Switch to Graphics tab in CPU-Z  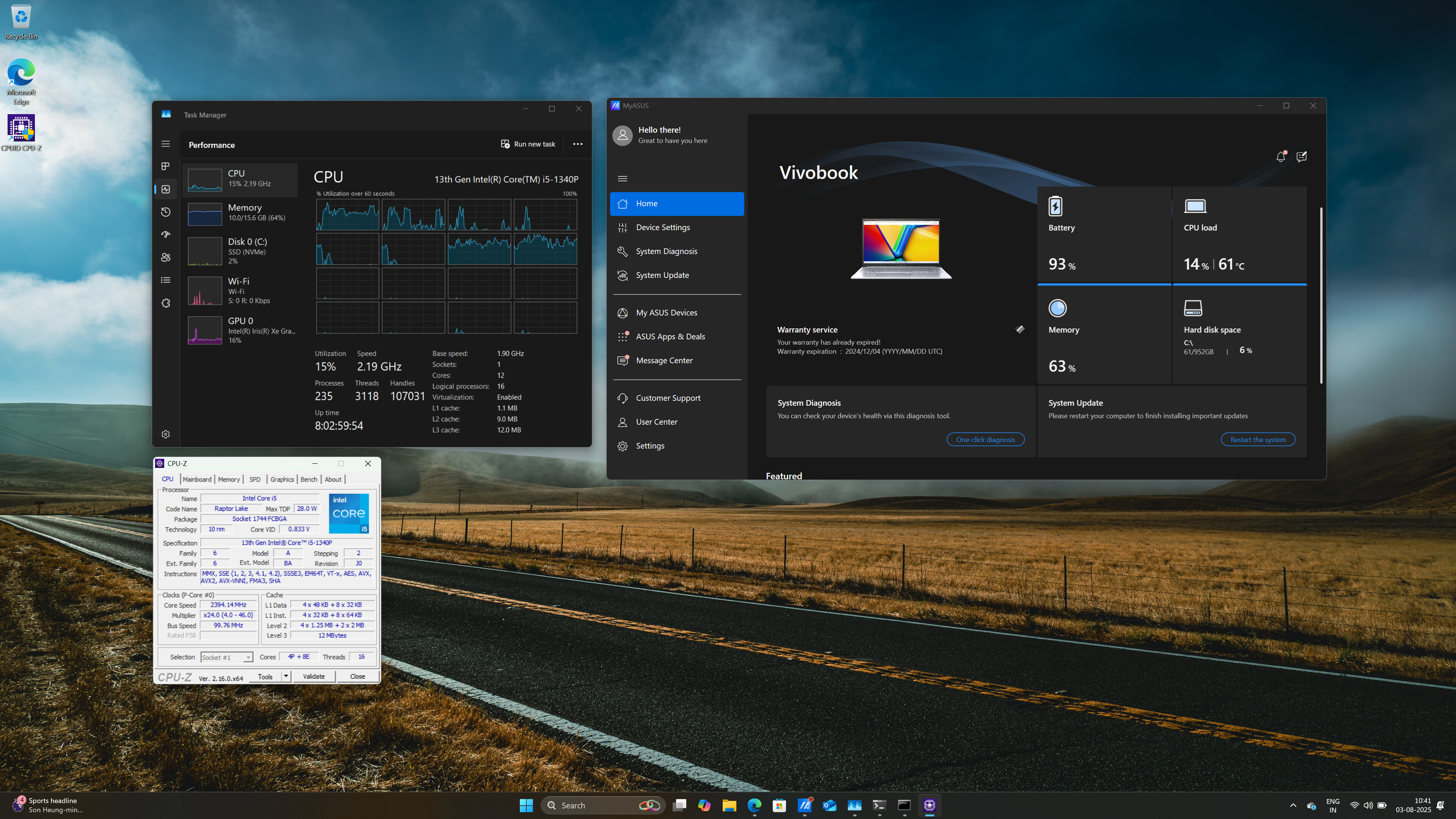click(x=282, y=479)
